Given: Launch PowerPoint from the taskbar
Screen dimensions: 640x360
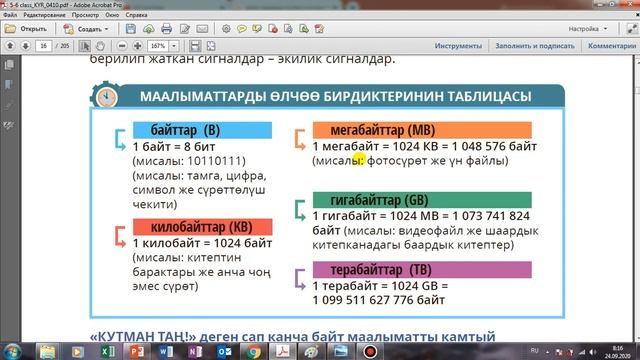Looking at the screenshot, I should coord(137,351).
